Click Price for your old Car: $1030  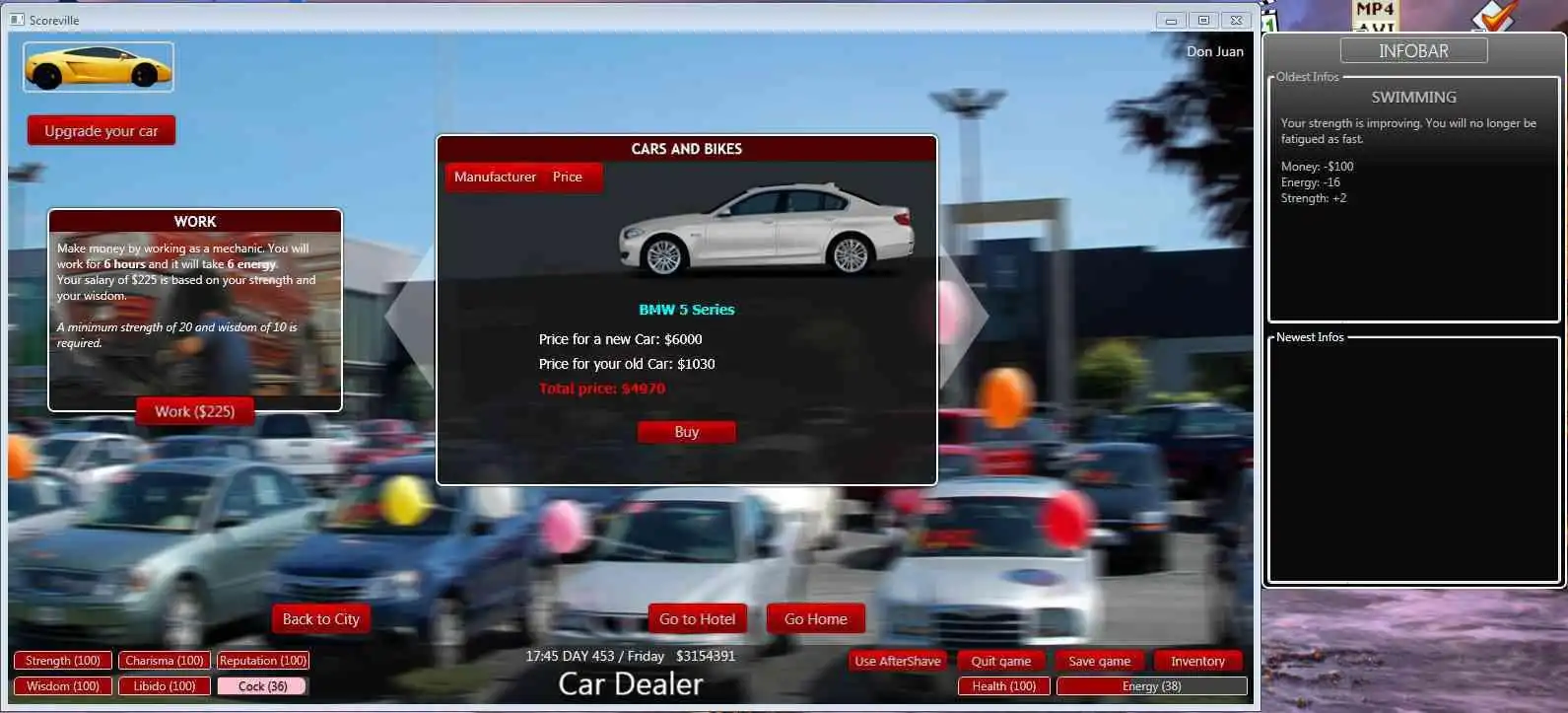pos(627,364)
